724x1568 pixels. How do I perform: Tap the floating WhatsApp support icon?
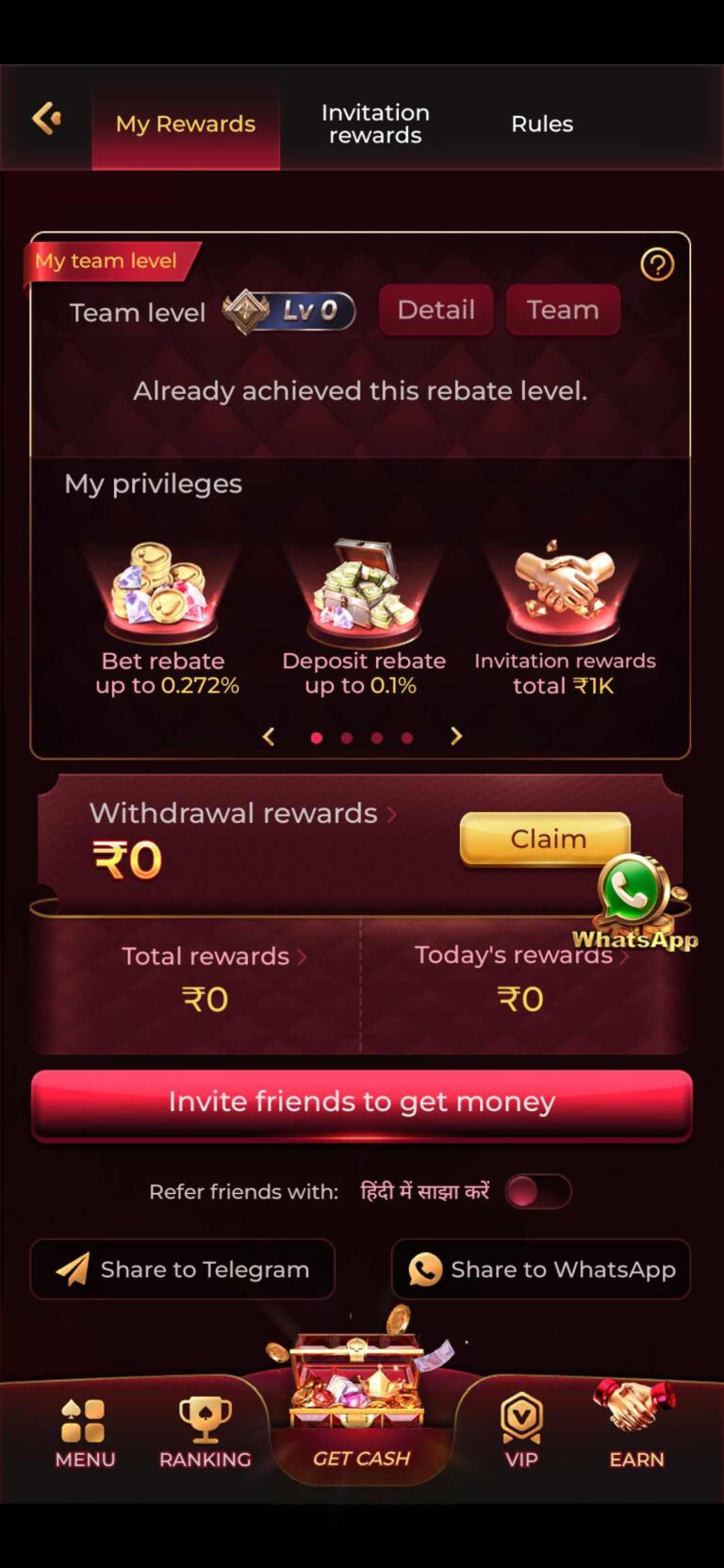click(x=635, y=901)
